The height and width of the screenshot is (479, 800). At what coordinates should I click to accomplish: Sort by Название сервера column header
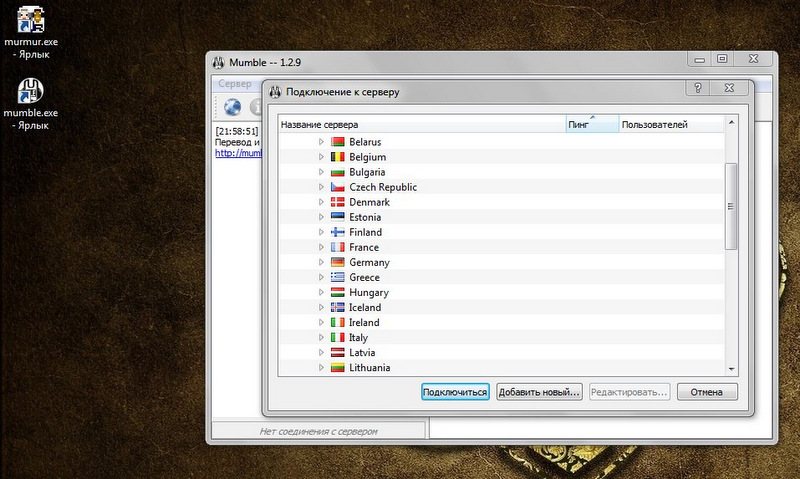point(422,124)
